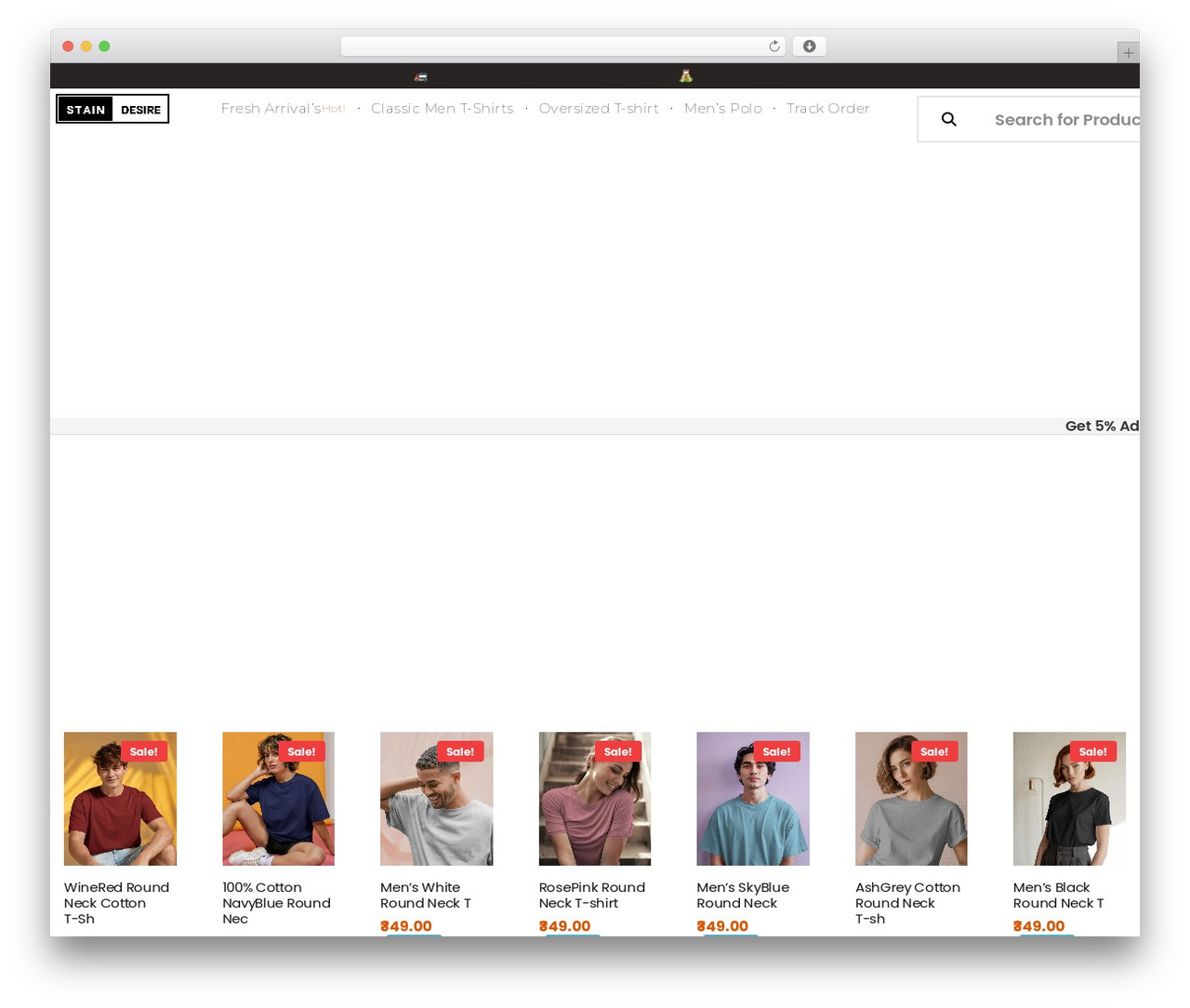Click Men's Black Round Neck title
1190x1008 pixels.
pyautogui.click(x=1059, y=895)
